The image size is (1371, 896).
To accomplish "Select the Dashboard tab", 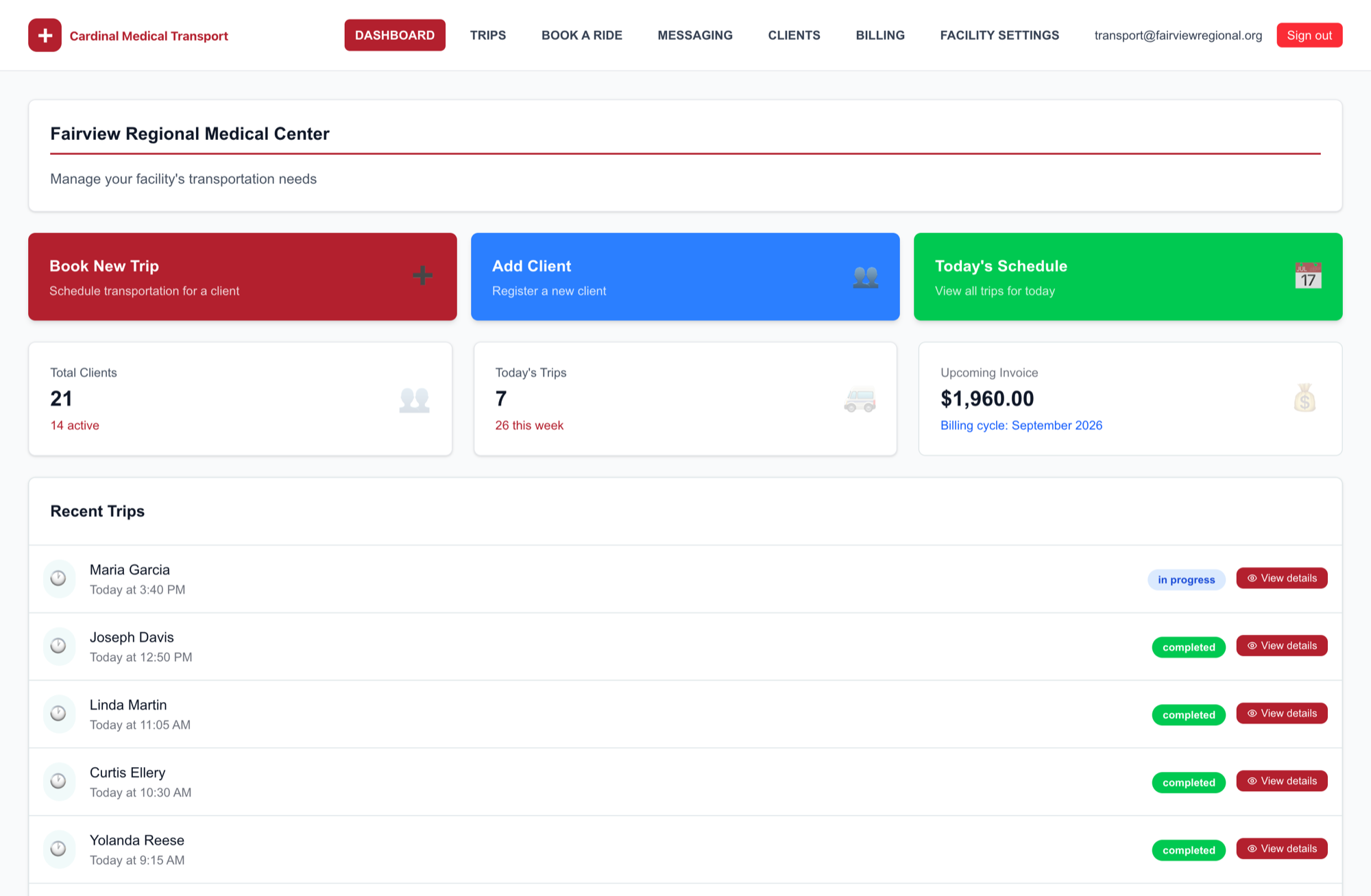I will pyautogui.click(x=395, y=35).
